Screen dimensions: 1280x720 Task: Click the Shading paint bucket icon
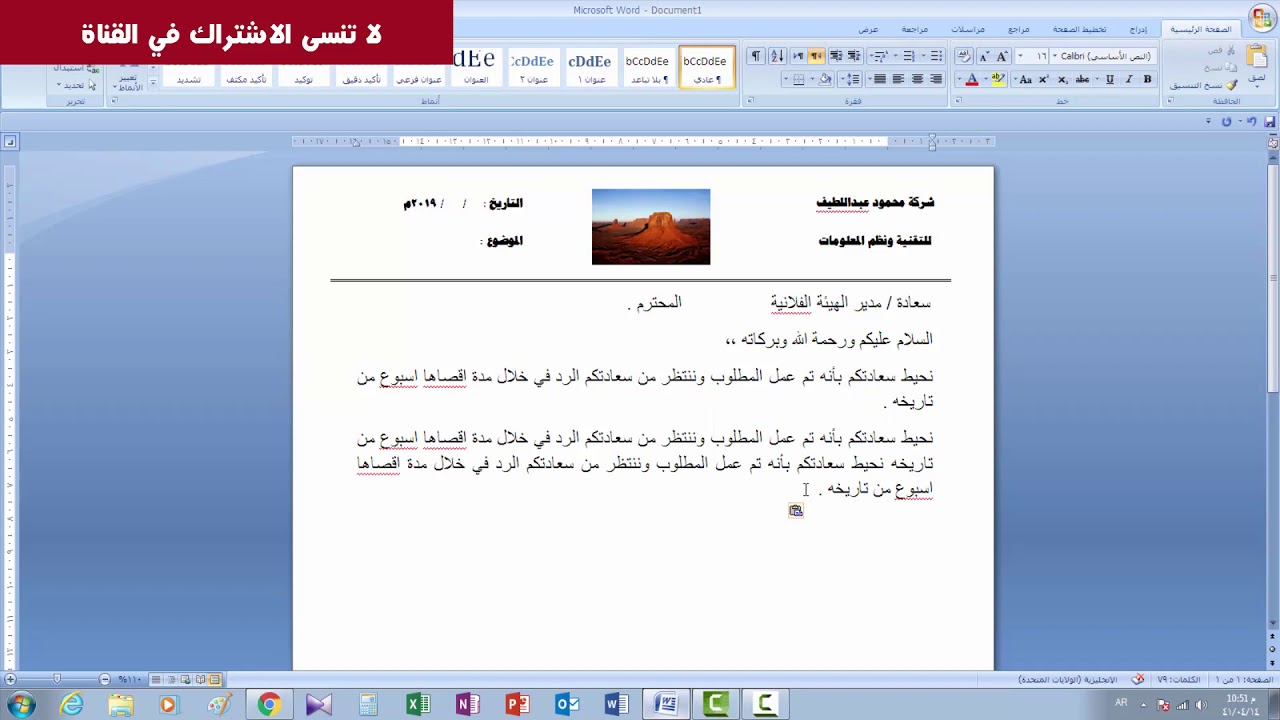point(824,79)
